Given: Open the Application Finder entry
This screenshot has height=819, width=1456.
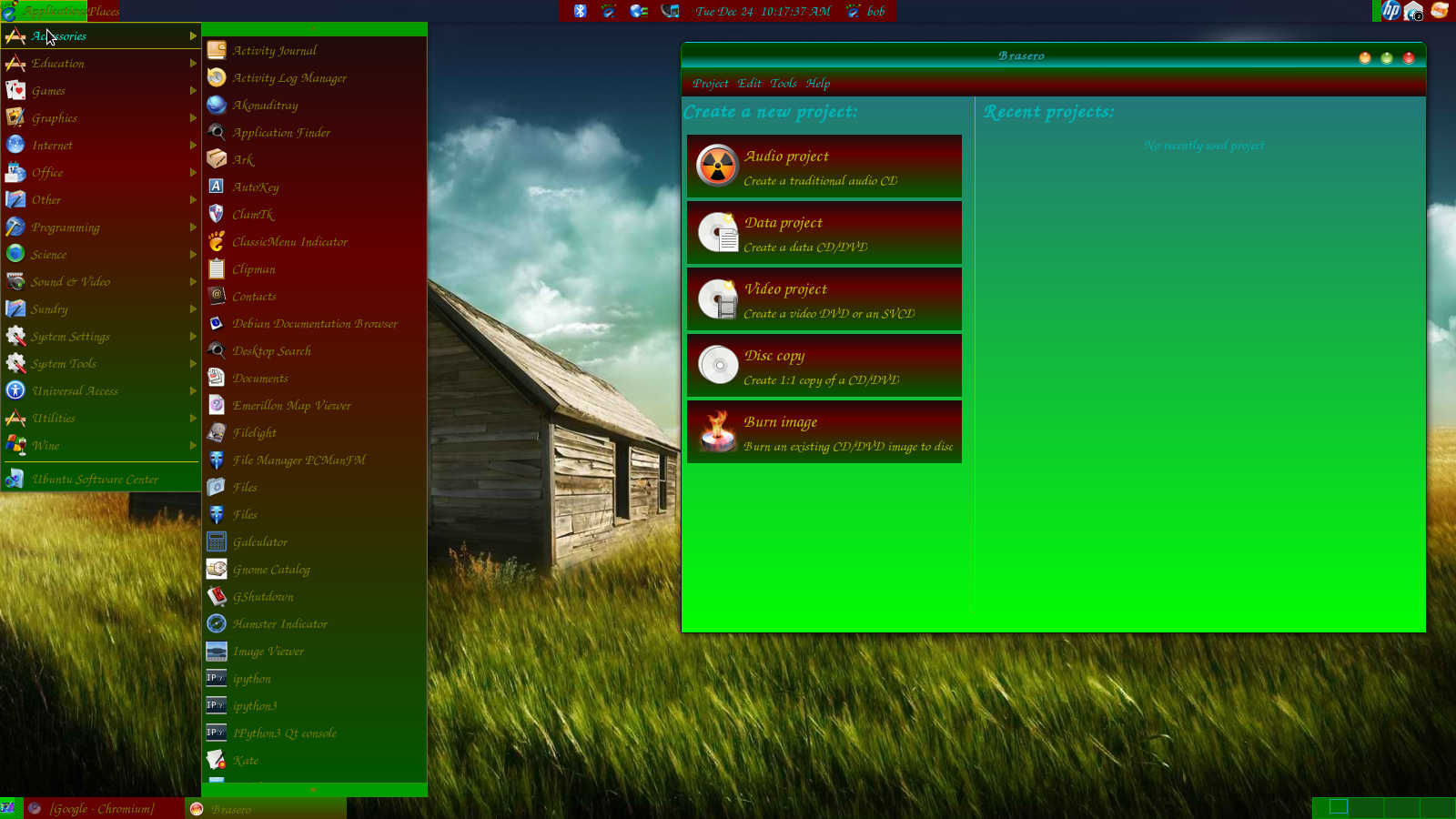Looking at the screenshot, I should 314,132.
